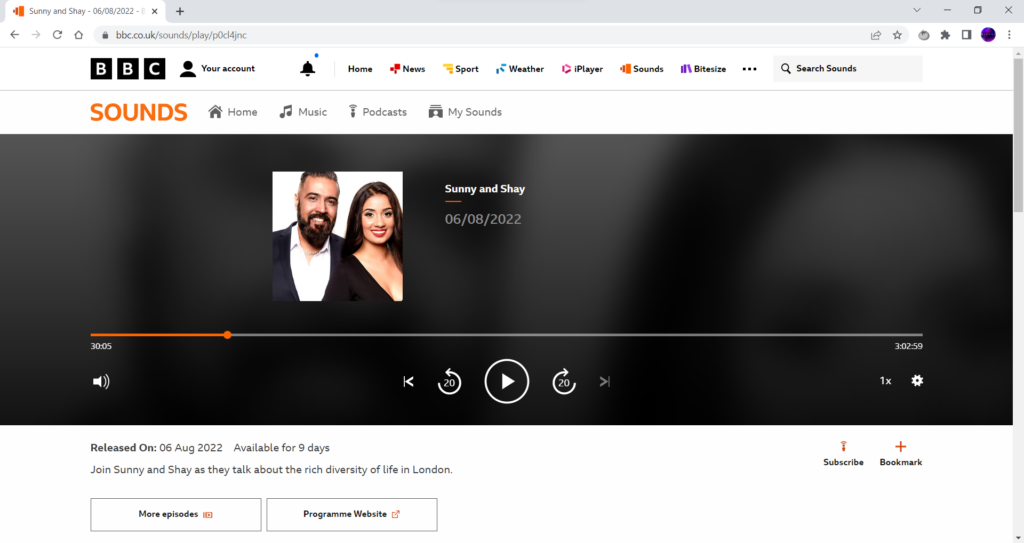
Task: Open the browser home page icon
Action: (79, 35)
